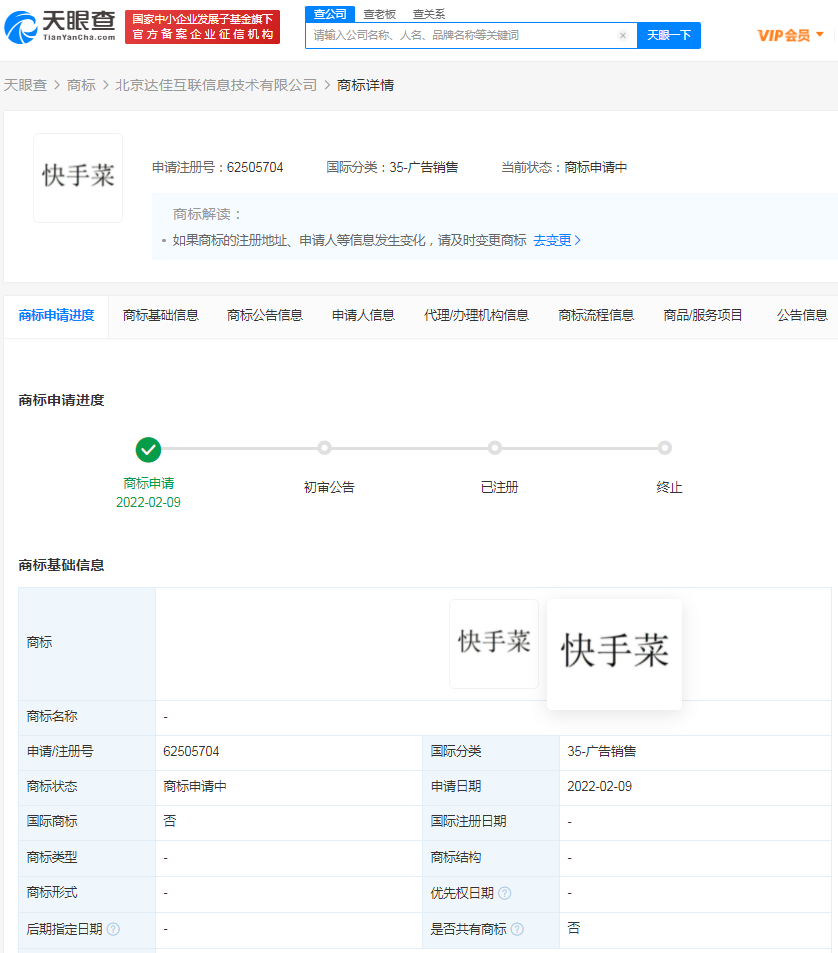
Task: Click the large 快手菜 trademark image
Action: pyautogui.click(x=613, y=654)
